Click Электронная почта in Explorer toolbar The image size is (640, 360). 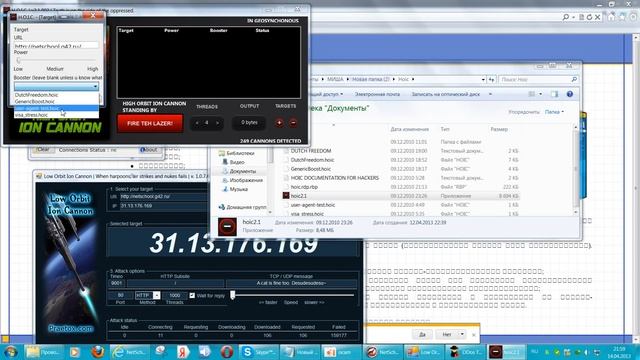click(x=377, y=94)
